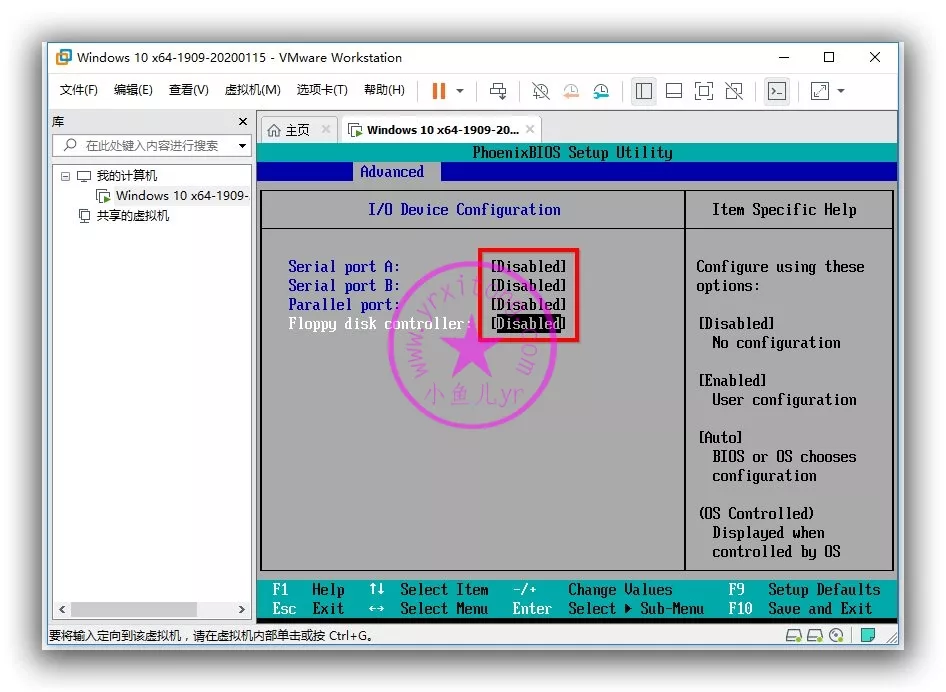
Task: Collapse the 我的计算机 tree node
Action: pyautogui.click(x=65, y=176)
